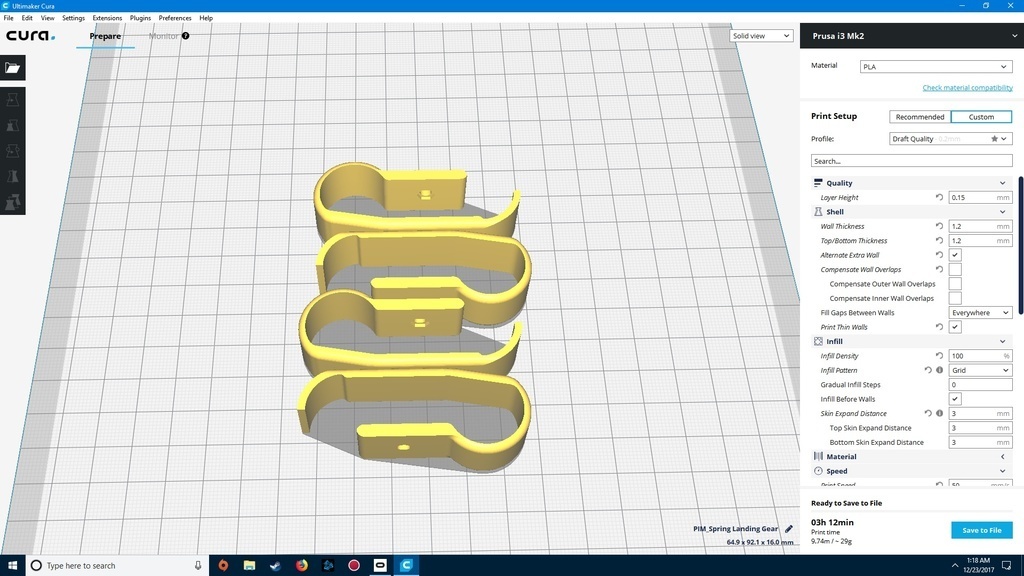The image size is (1024, 576).
Task: Open the Extensions menu
Action: (106, 17)
